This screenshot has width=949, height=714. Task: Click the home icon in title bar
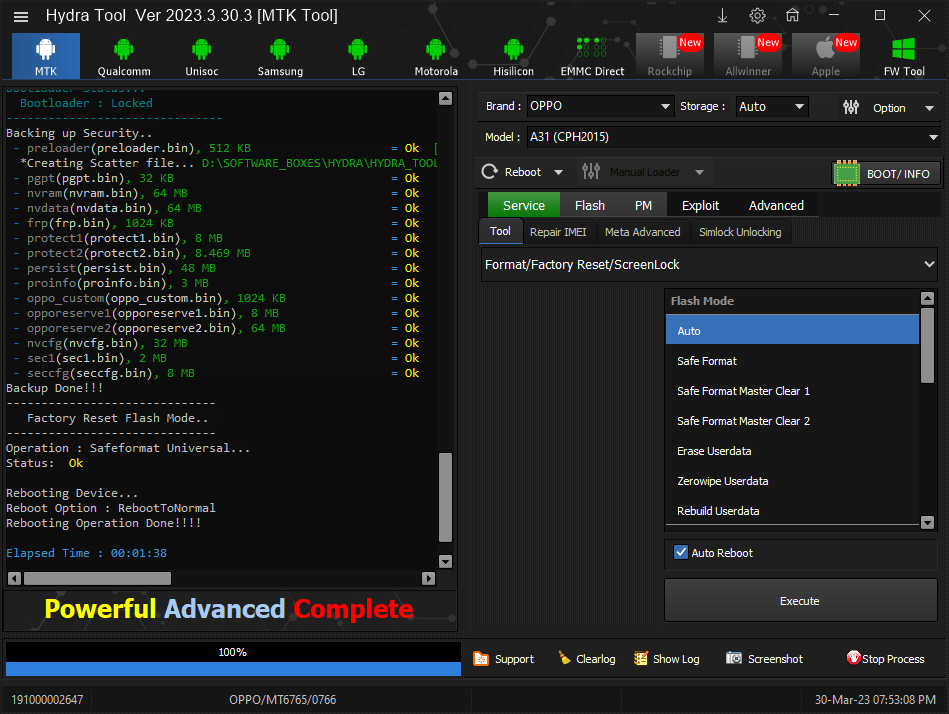[792, 16]
